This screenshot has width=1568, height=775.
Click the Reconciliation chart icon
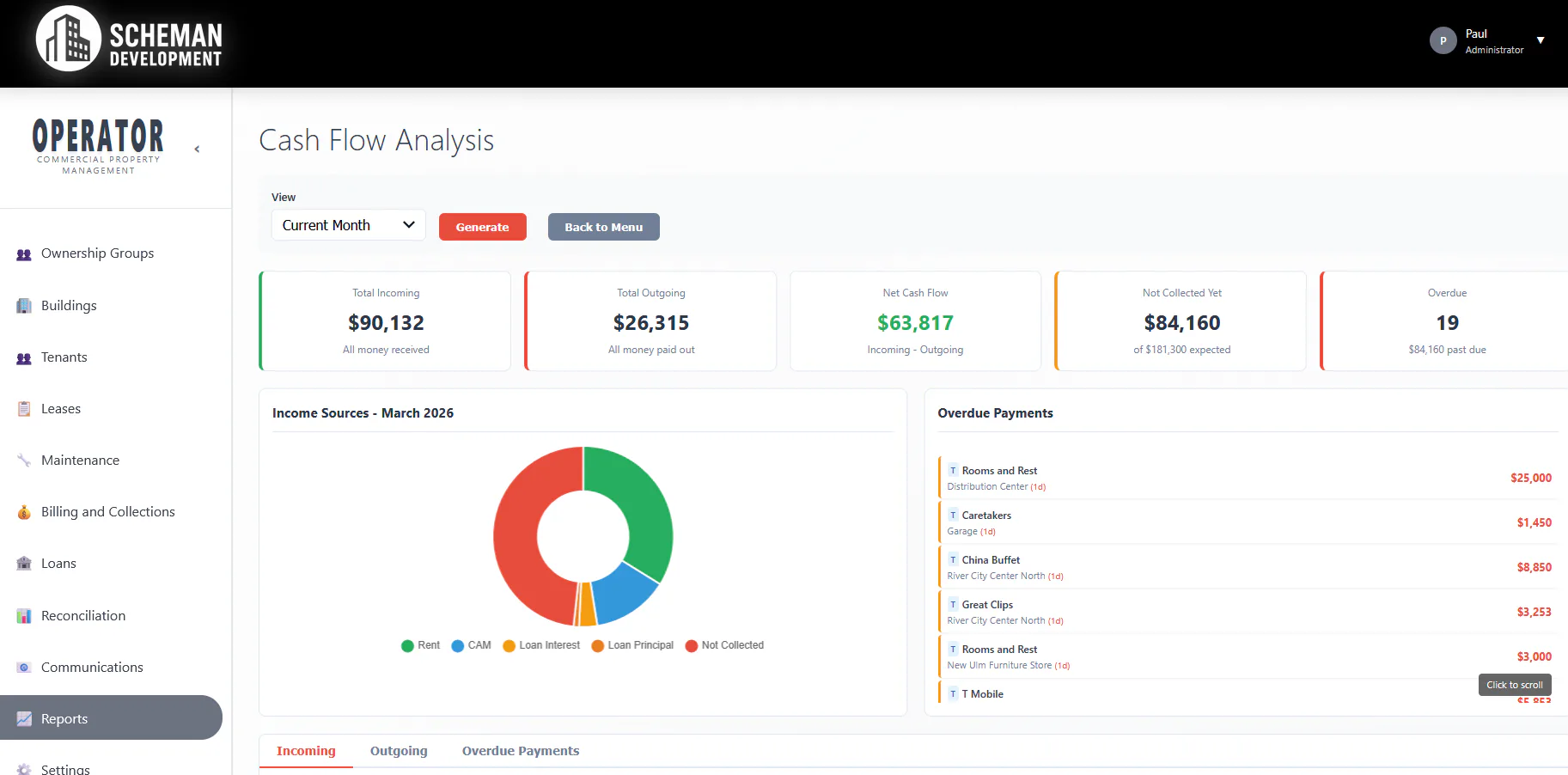coord(24,616)
